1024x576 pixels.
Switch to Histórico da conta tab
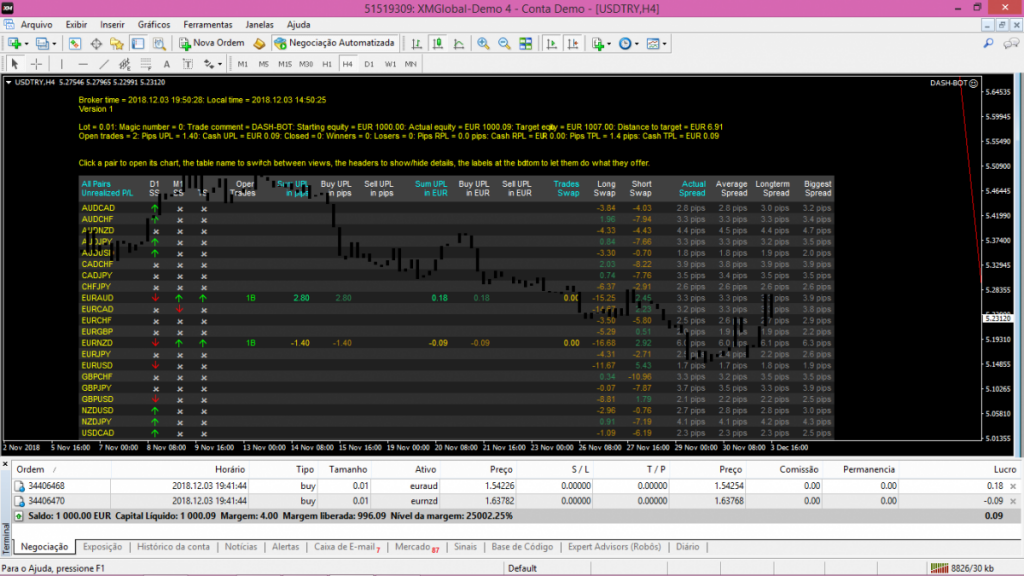173,547
